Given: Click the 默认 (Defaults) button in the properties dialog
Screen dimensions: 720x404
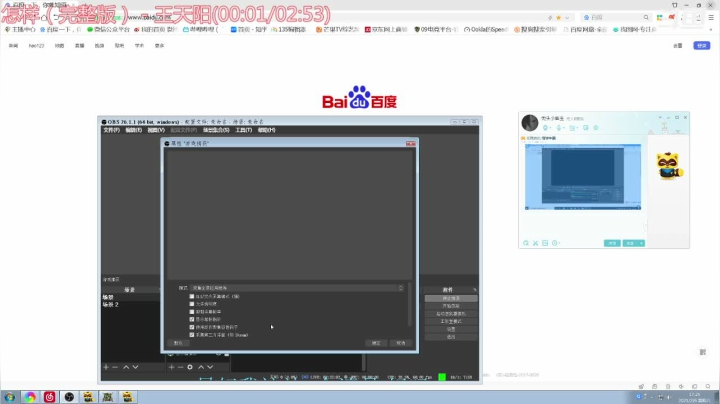Looking at the screenshot, I should [x=178, y=343].
